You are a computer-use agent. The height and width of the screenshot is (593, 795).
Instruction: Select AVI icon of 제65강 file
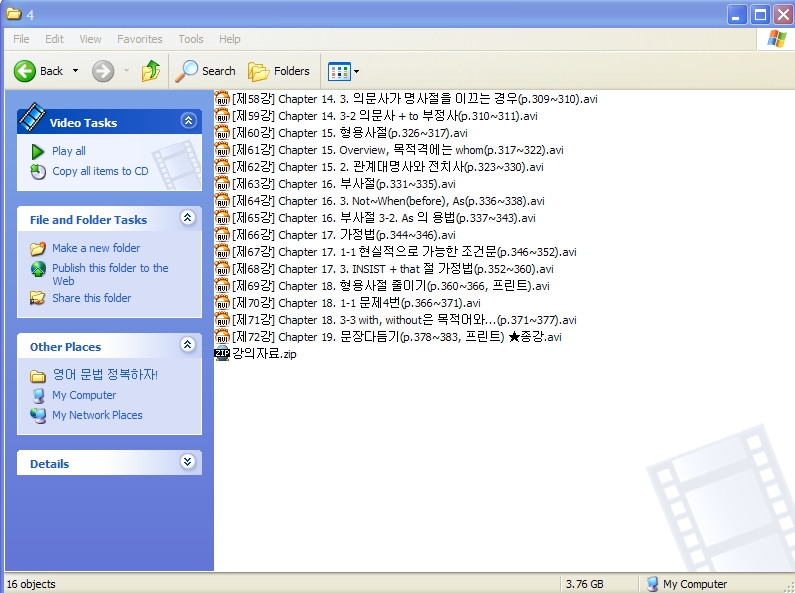(x=222, y=217)
